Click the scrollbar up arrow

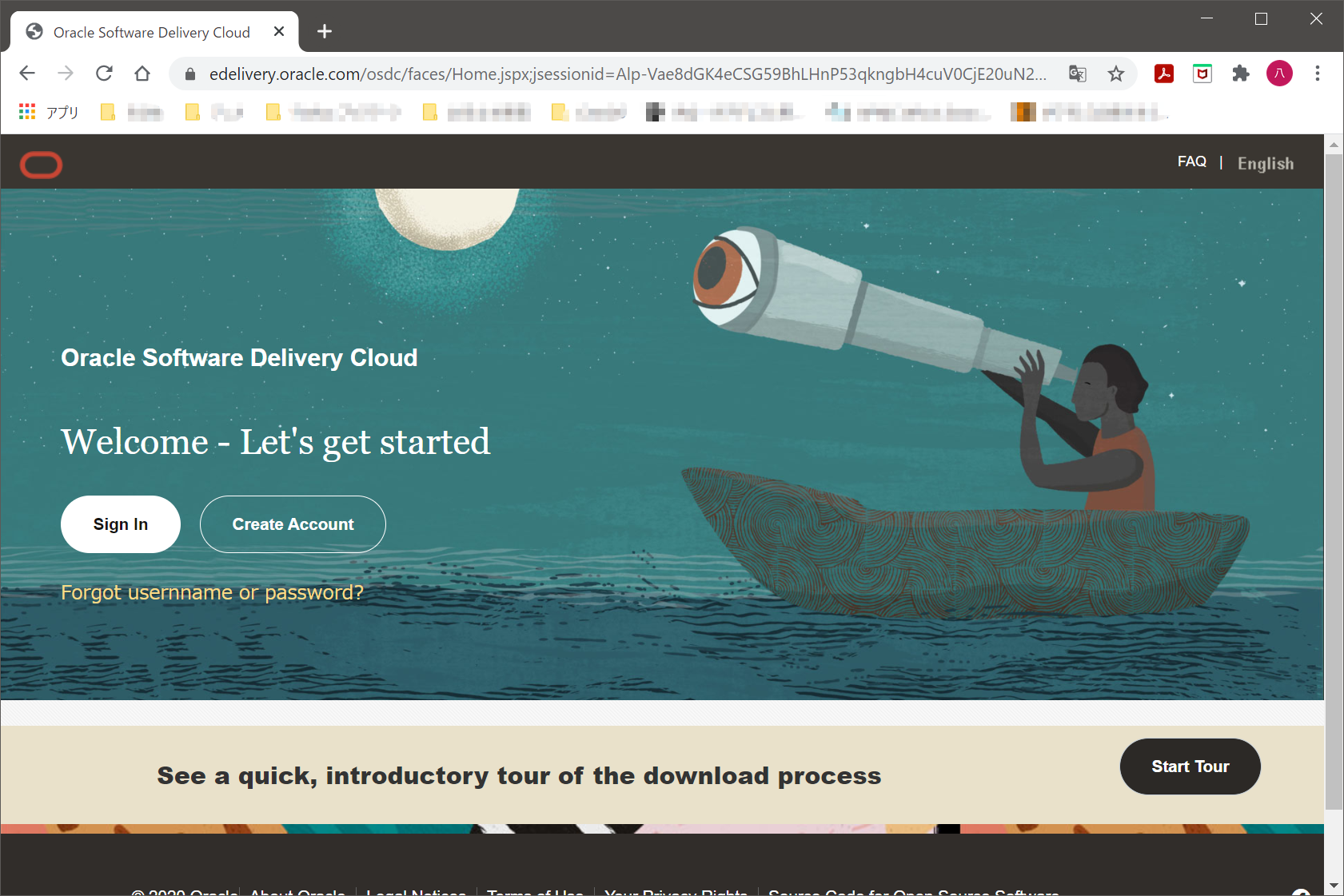point(1334,145)
